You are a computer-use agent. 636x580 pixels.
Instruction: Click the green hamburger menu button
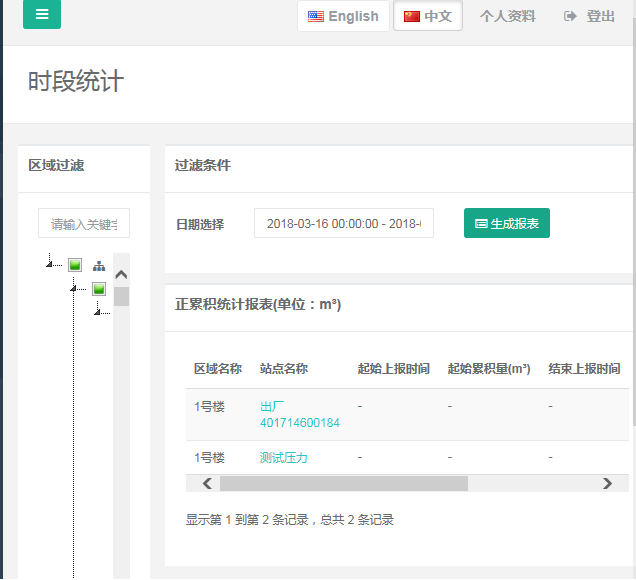tap(41, 15)
